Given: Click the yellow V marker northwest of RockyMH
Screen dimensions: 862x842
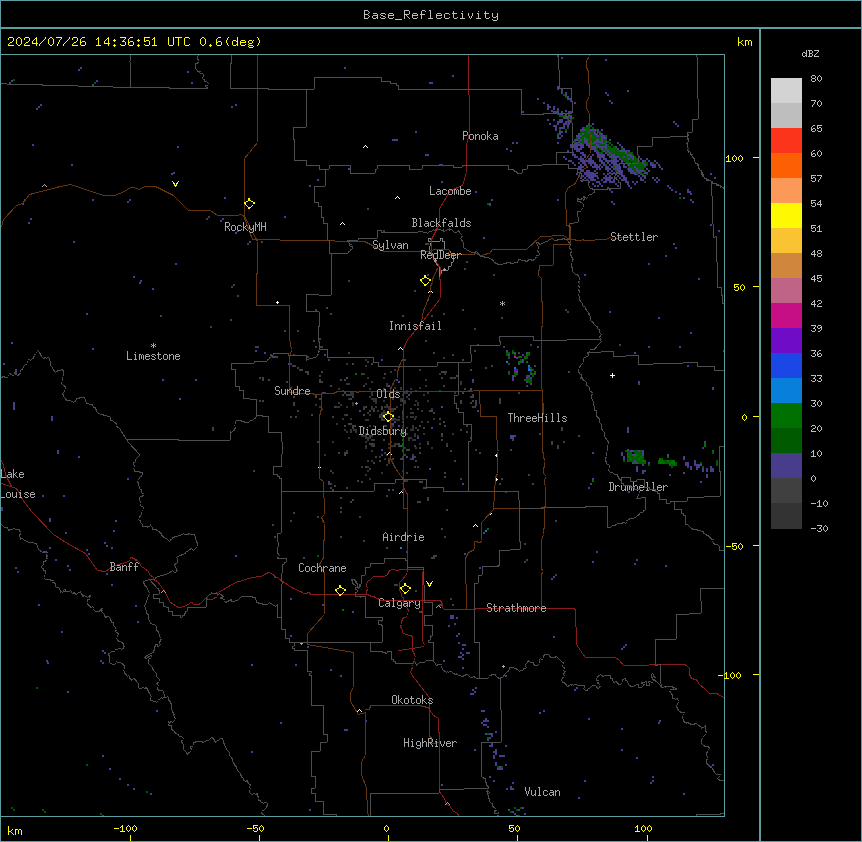Looking at the screenshot, I should (x=175, y=184).
